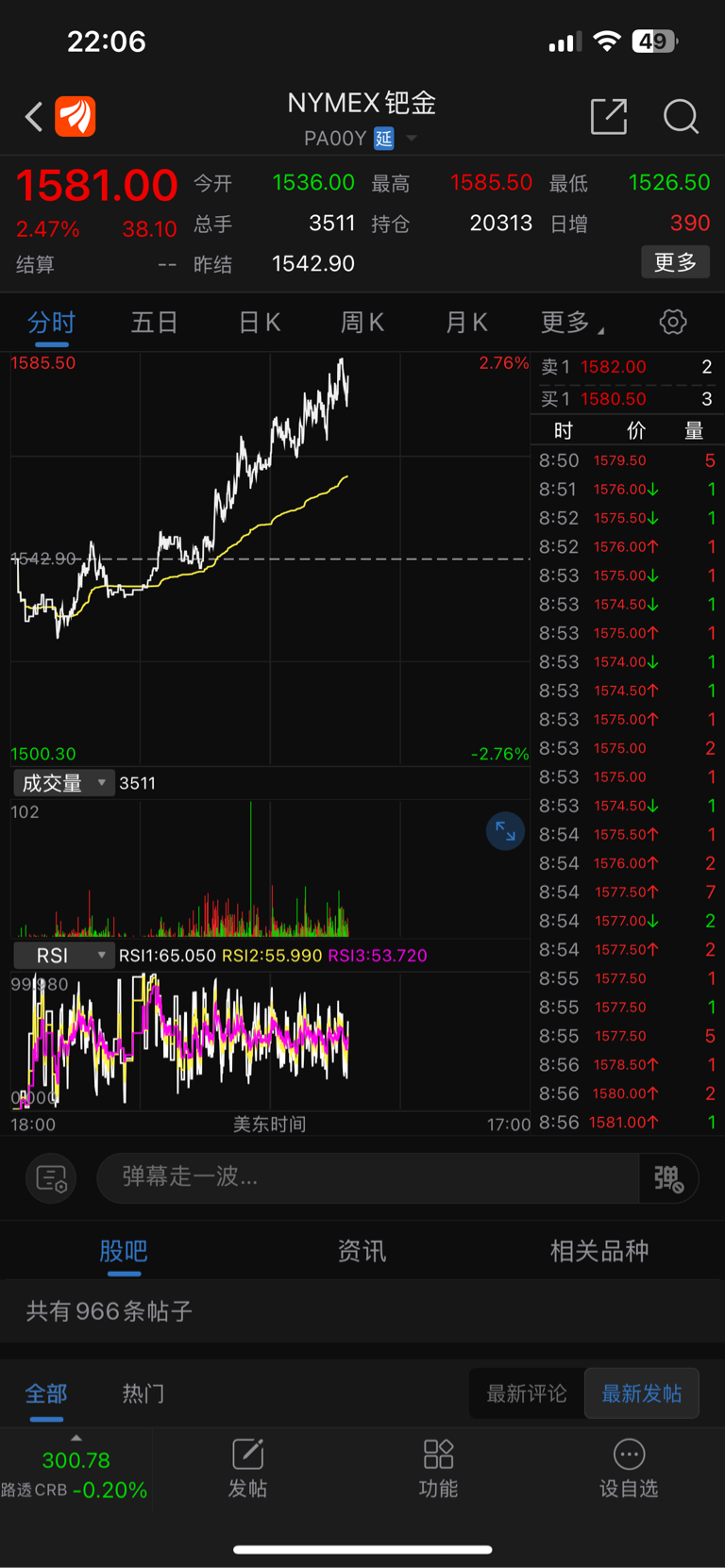This screenshot has height=1568, width=725.
Task: Tap the 持仓 20313 value
Action: 501,224
